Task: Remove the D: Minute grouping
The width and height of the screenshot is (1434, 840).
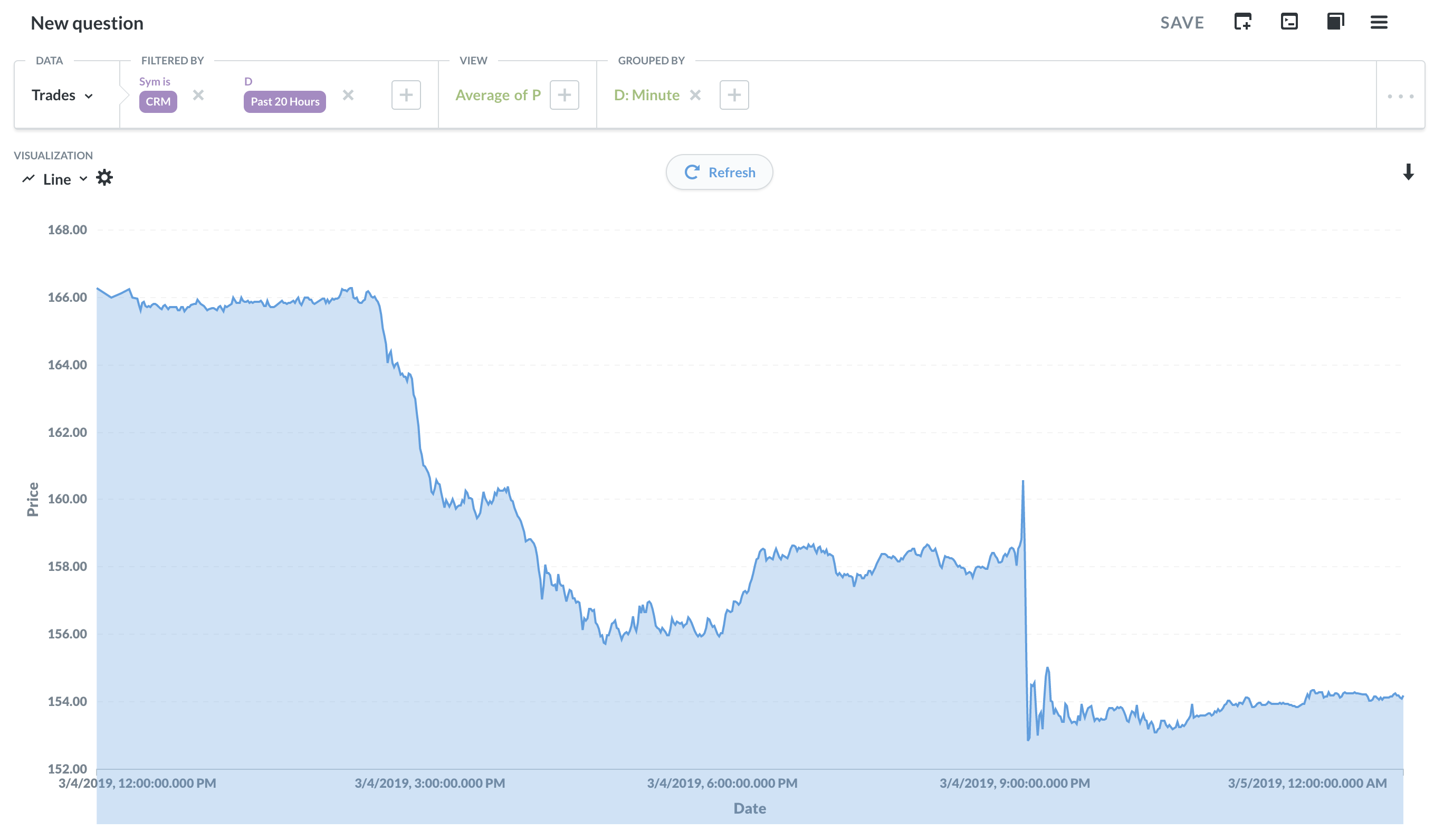Action: (695, 94)
